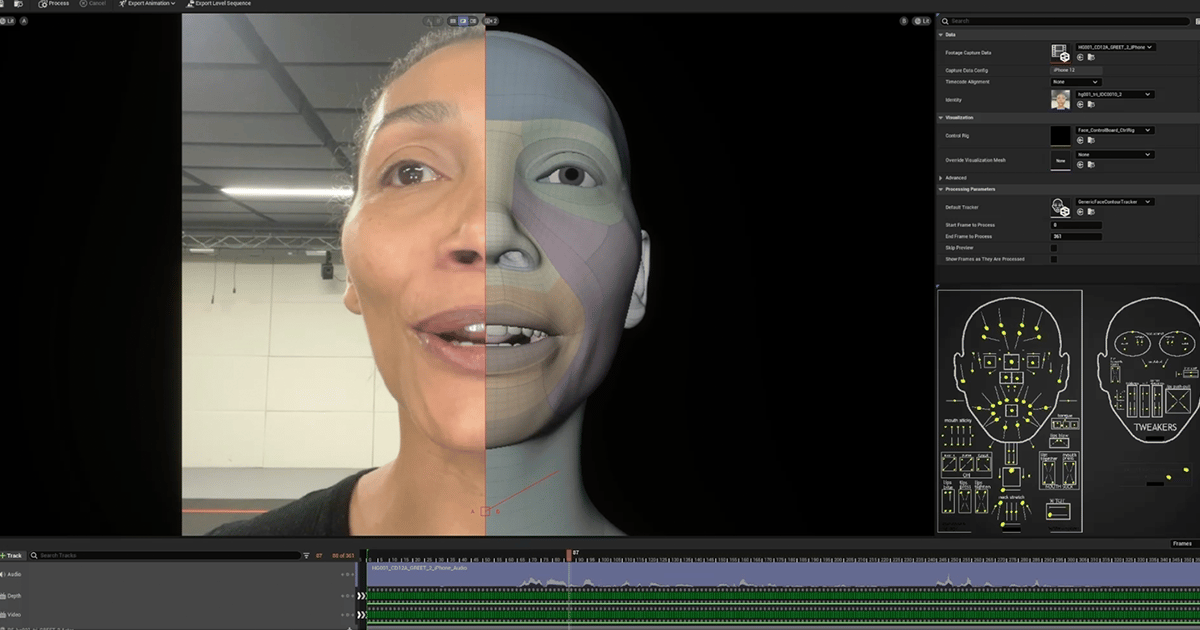Click the Add Track button
The image size is (1200, 630).
[x=12, y=555]
